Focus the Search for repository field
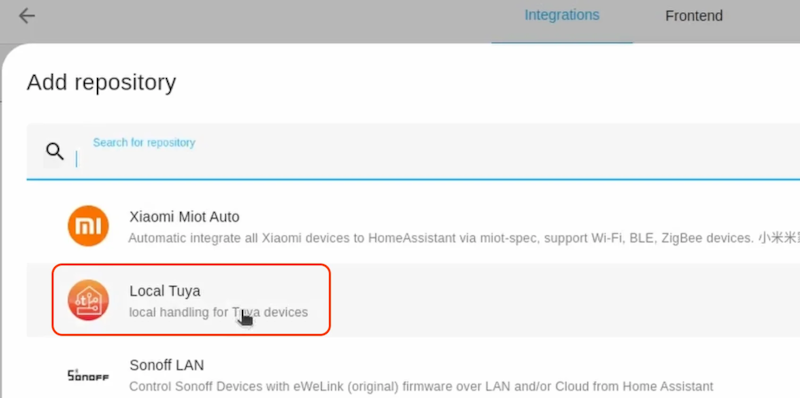 click(x=413, y=152)
